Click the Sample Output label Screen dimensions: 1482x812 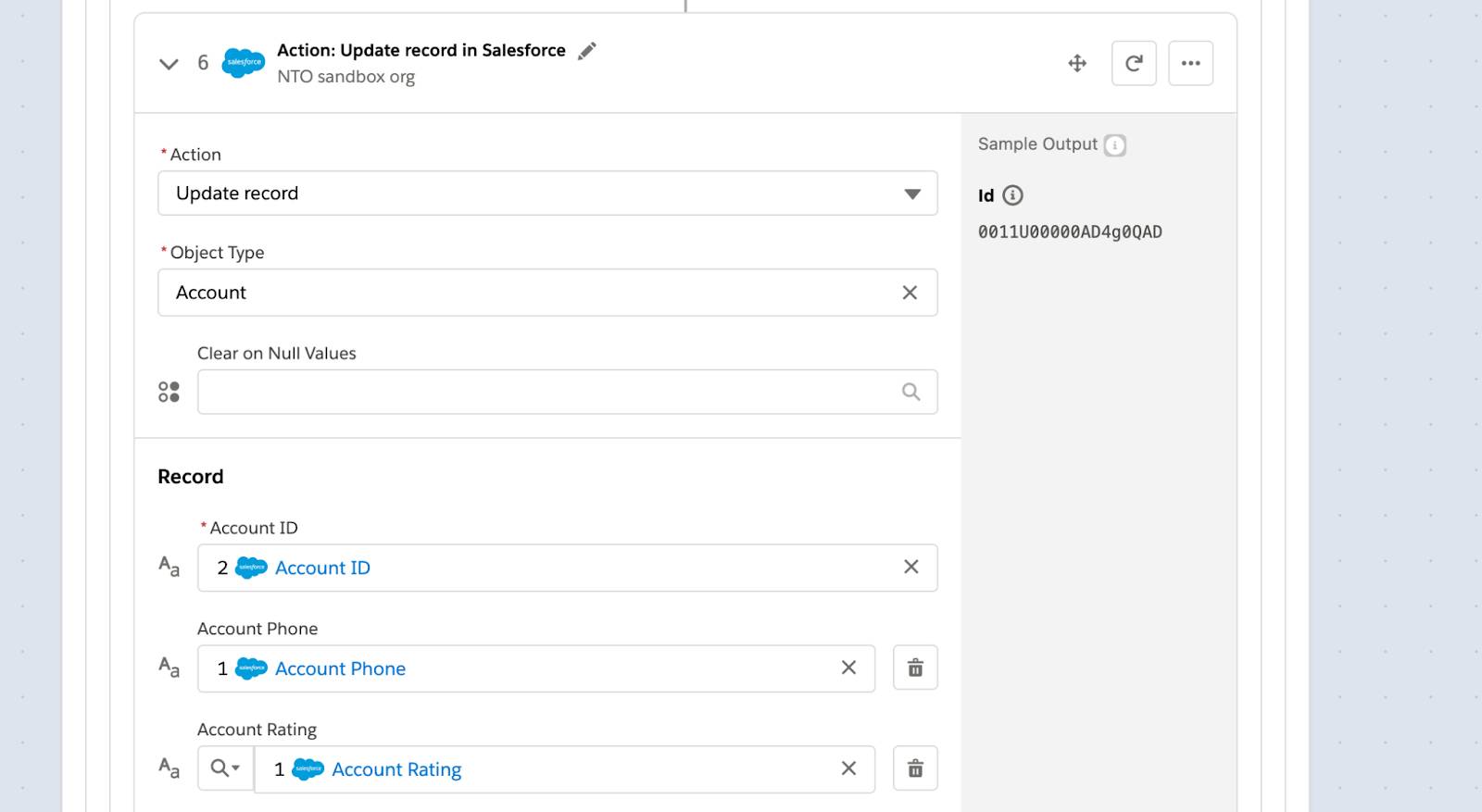click(x=1037, y=144)
